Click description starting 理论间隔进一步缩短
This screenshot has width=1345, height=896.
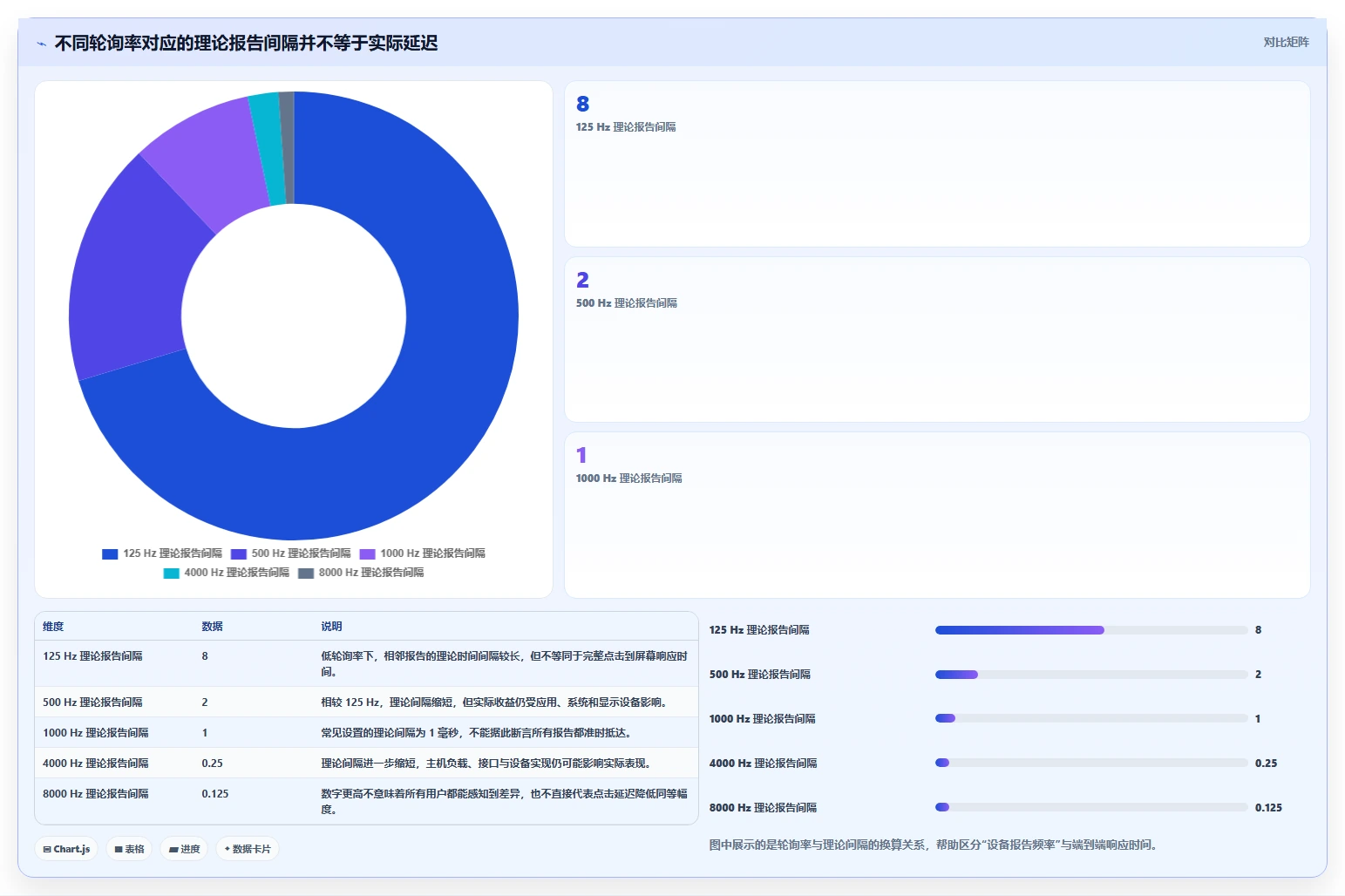pos(486,764)
